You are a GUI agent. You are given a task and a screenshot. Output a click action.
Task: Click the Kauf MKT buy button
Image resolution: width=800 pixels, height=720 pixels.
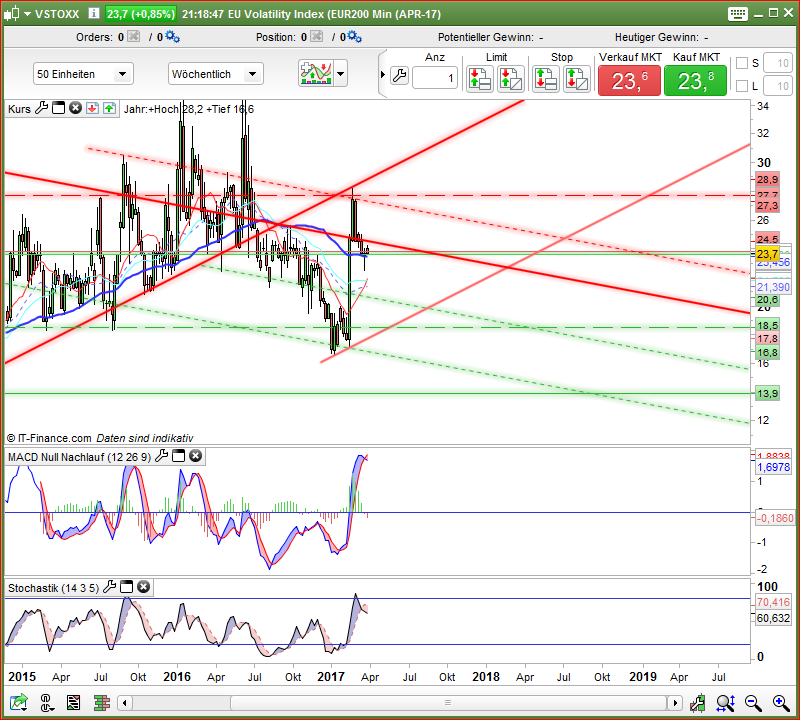coord(696,80)
